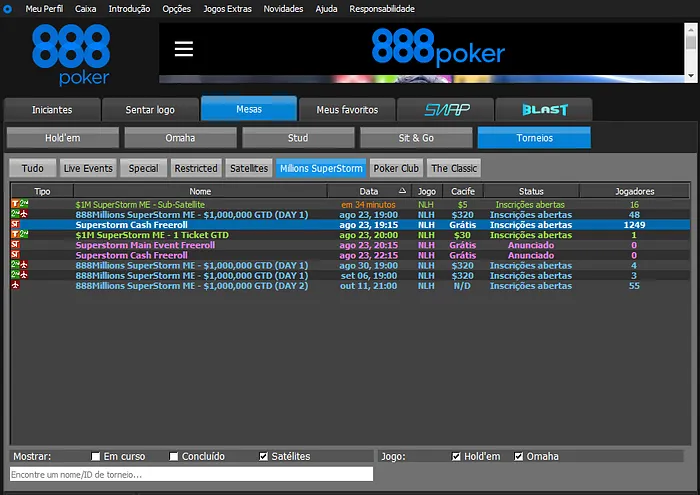
Task: Toggle the Em curso checkbox
Action: 96,456
